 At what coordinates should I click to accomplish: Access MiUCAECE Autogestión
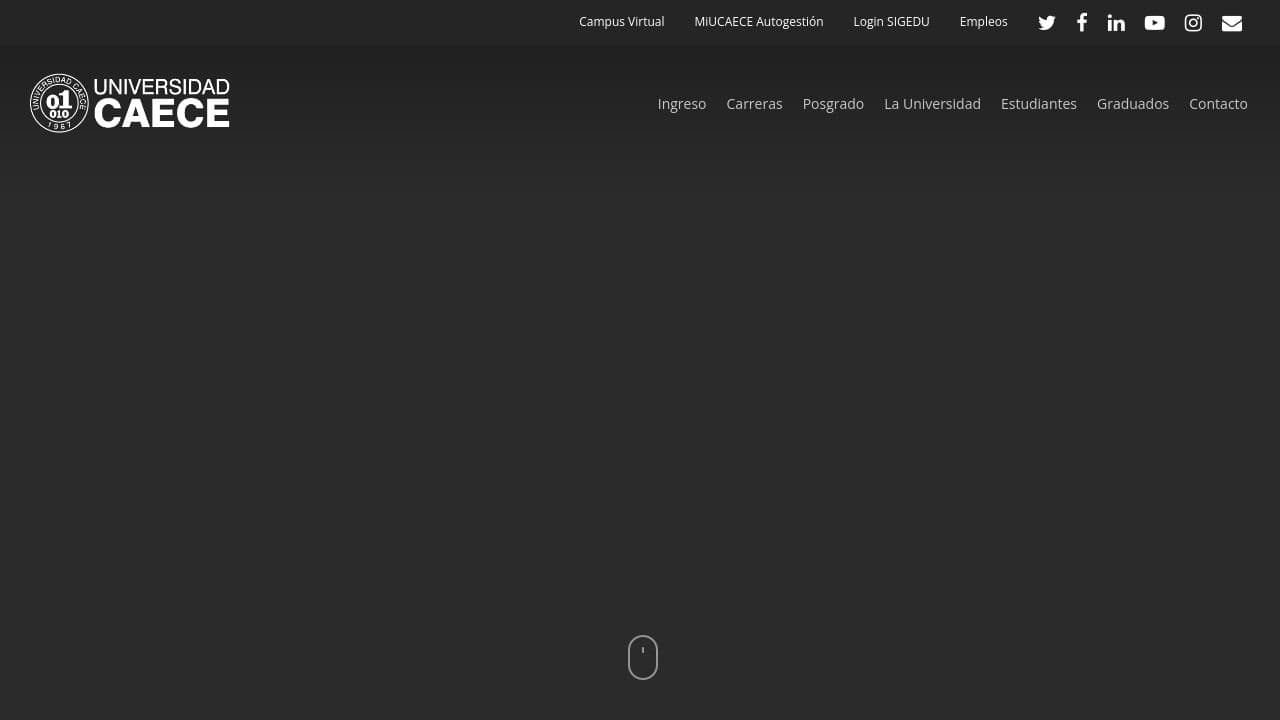tap(758, 21)
